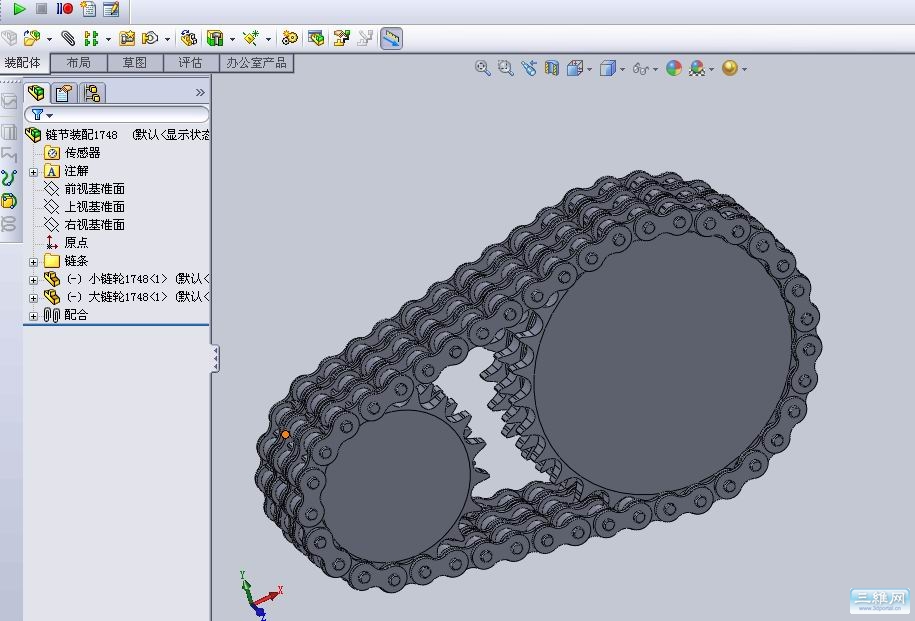Expand the panel tabs with double chevron
This screenshot has height=621, width=915.
[200, 92]
